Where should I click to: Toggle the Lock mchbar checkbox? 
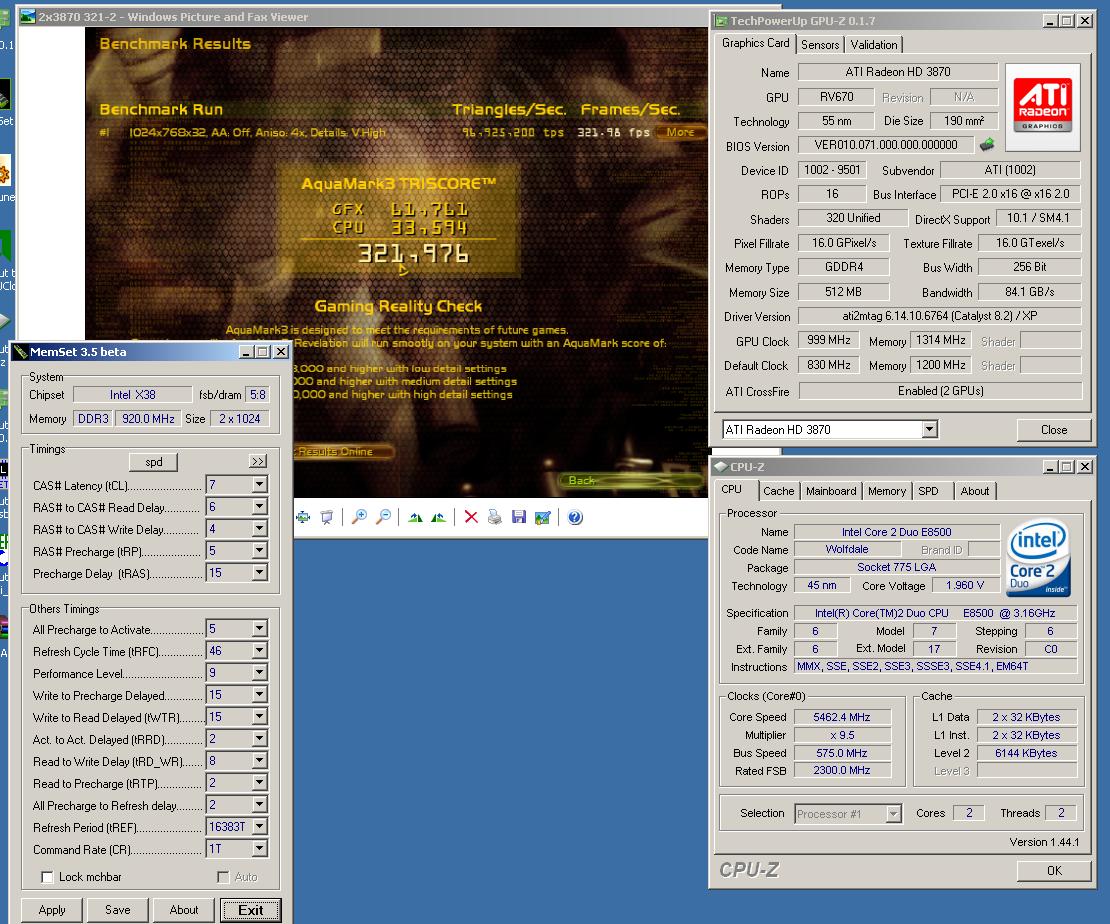[x=47, y=877]
